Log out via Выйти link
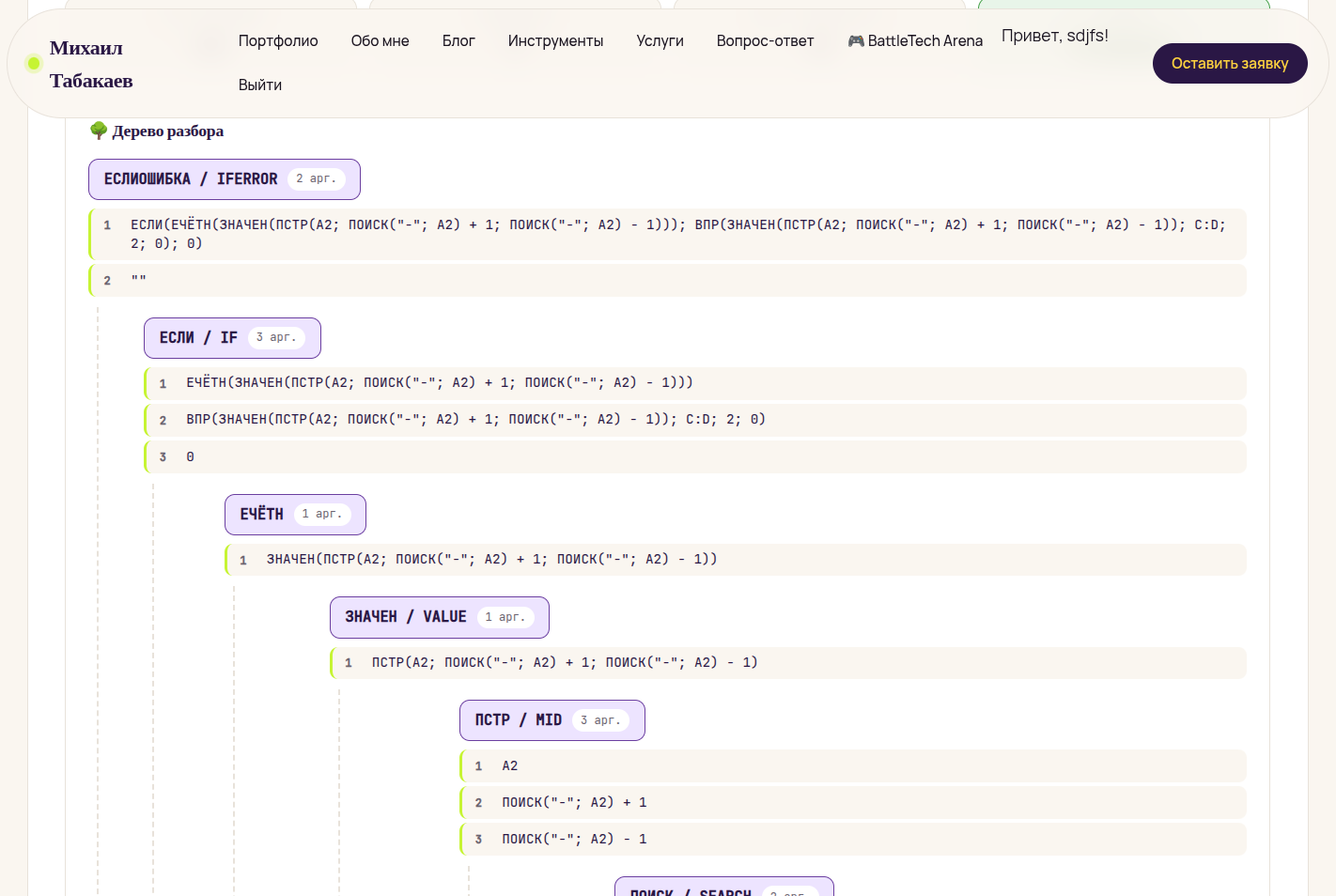The height and width of the screenshot is (896, 1336). click(x=260, y=85)
